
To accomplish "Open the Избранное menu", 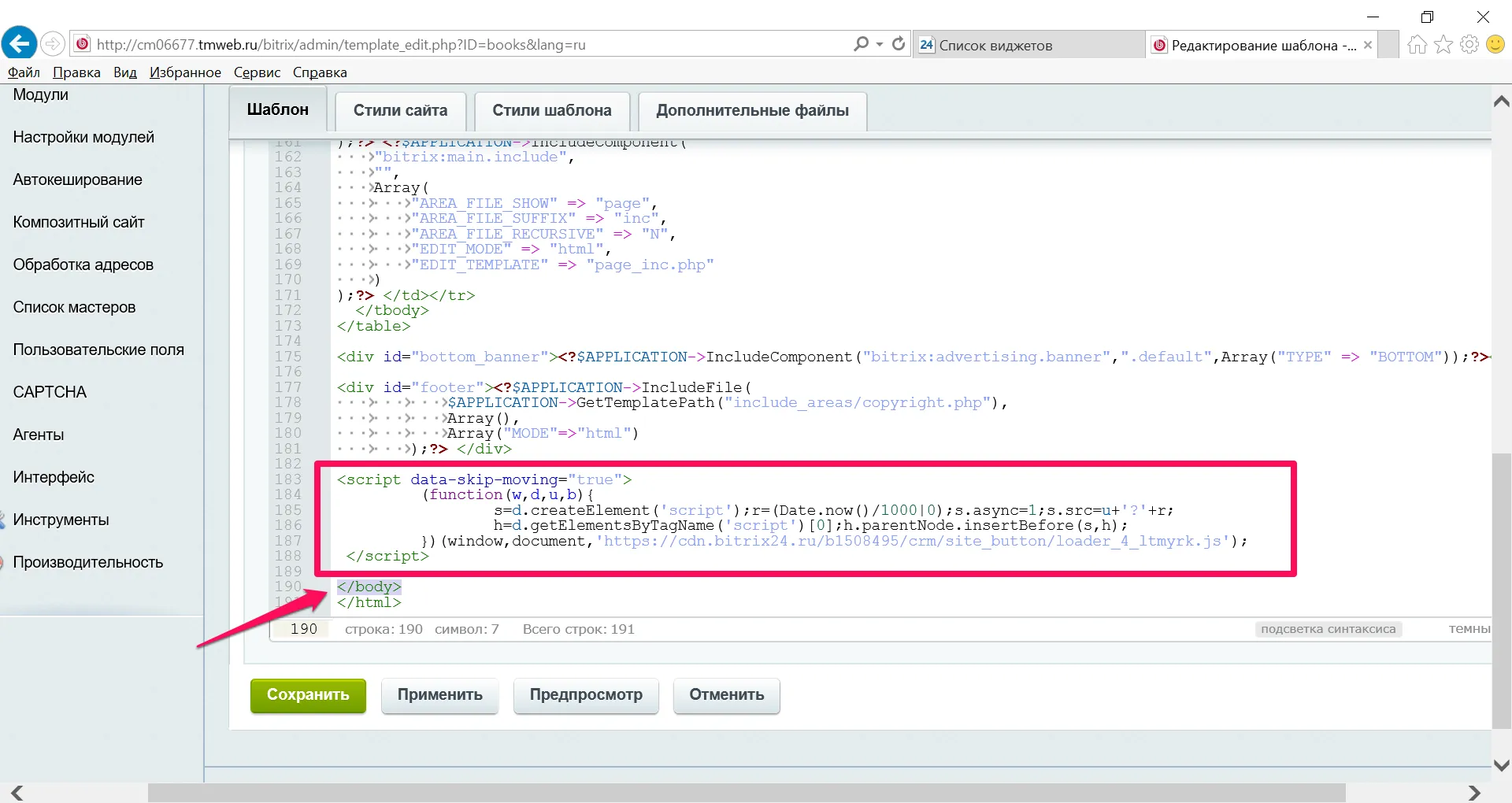I will tap(185, 72).
